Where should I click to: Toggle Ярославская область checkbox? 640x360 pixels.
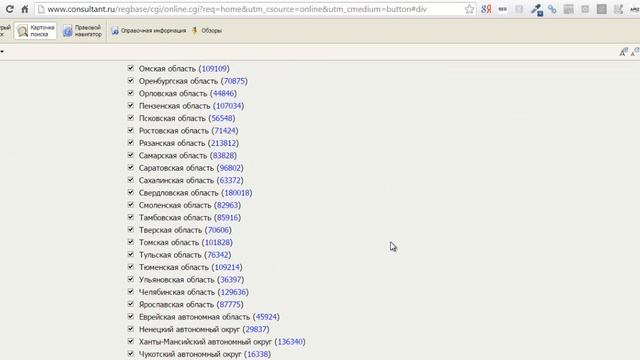coord(131,304)
